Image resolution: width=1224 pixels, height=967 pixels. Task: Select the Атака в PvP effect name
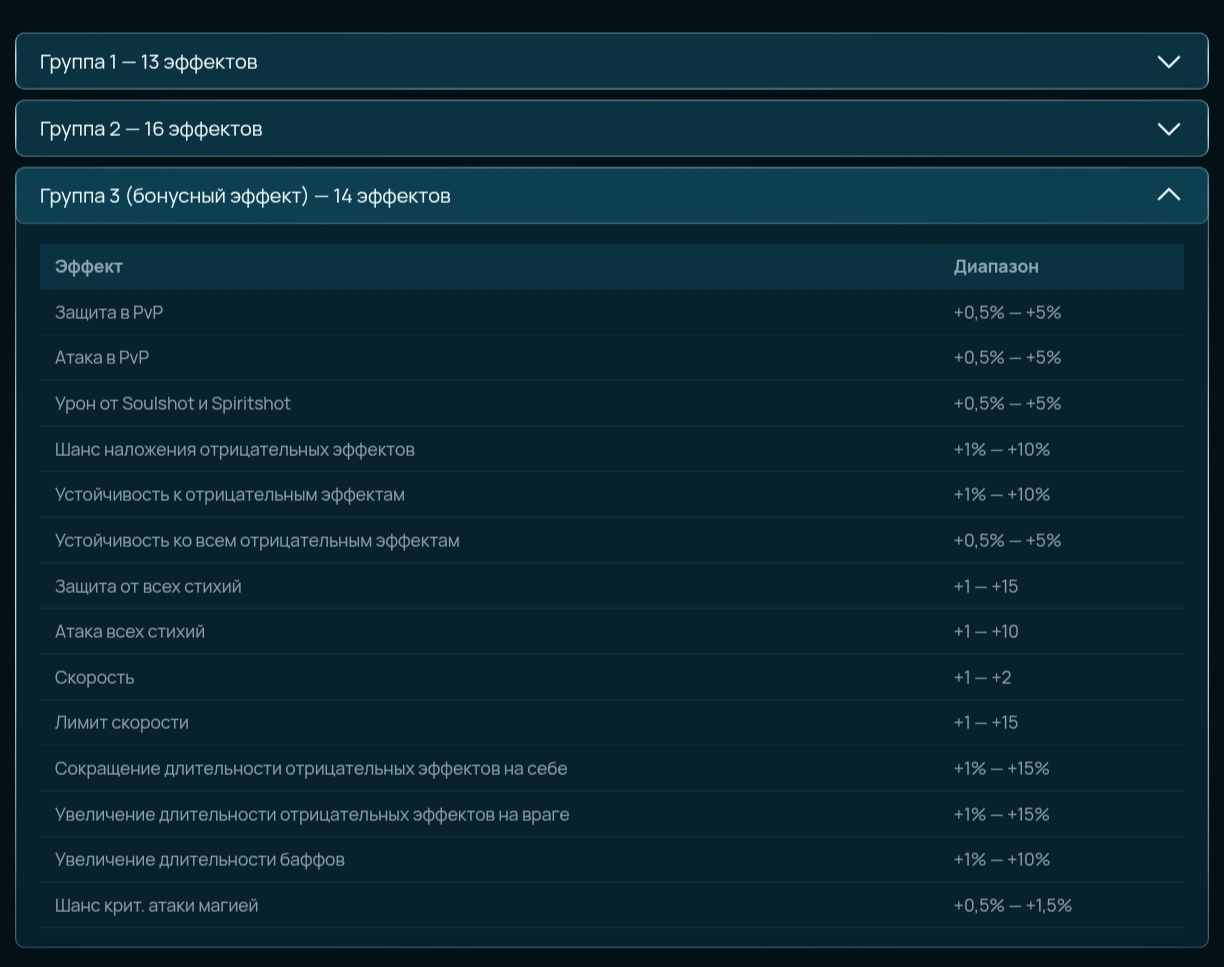(102, 357)
